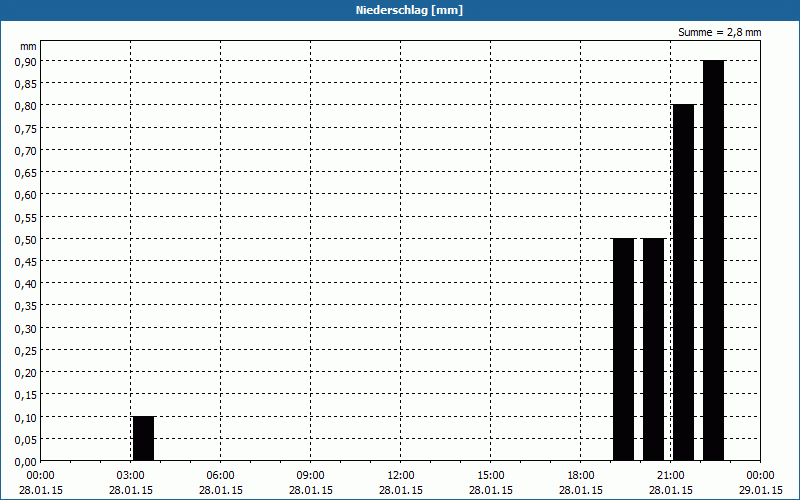The height and width of the screenshot is (500, 800).
Task: Click the Niederschlag [mm] chart title
Action: tap(400, 10)
